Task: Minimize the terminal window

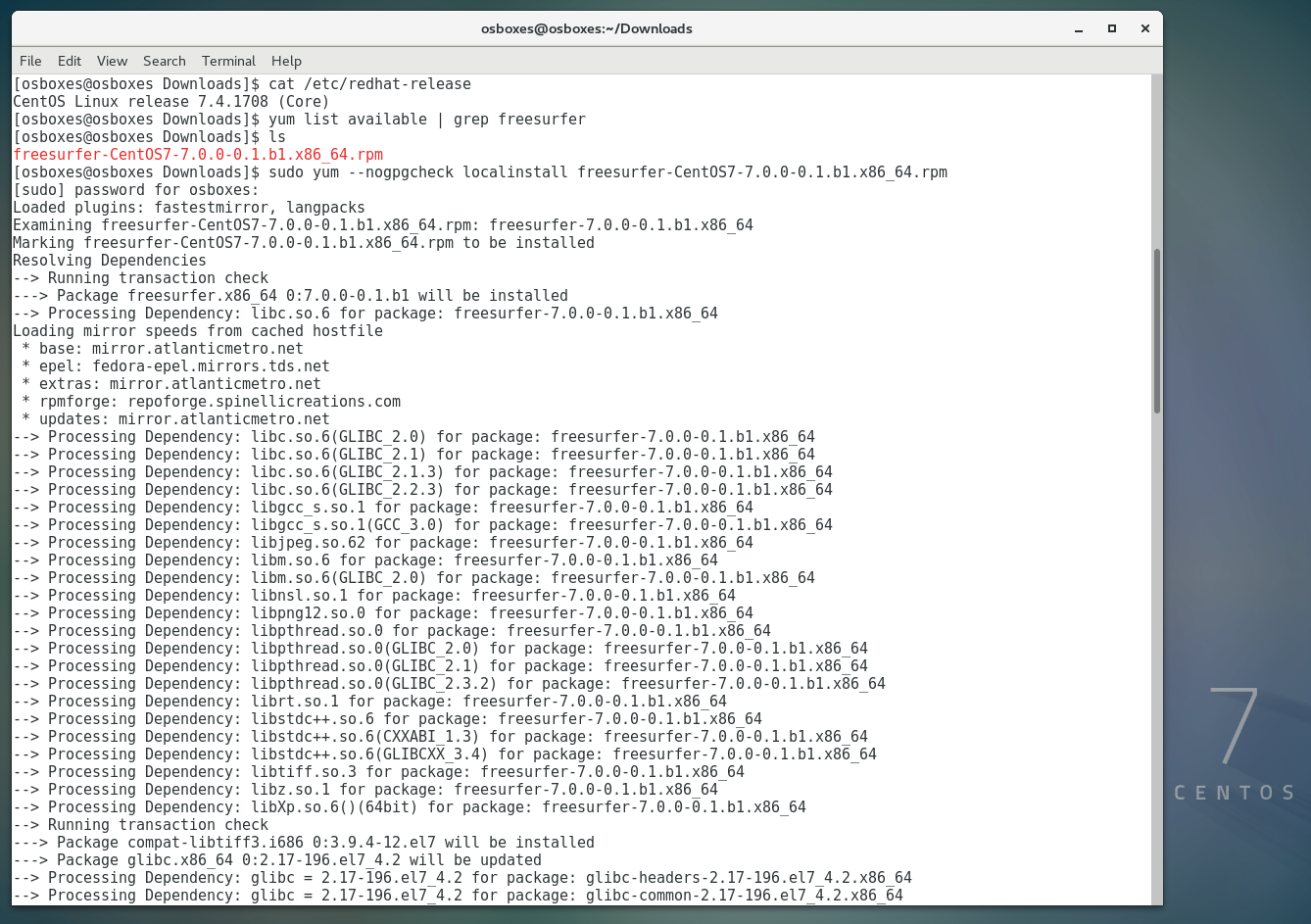Action: (1079, 28)
